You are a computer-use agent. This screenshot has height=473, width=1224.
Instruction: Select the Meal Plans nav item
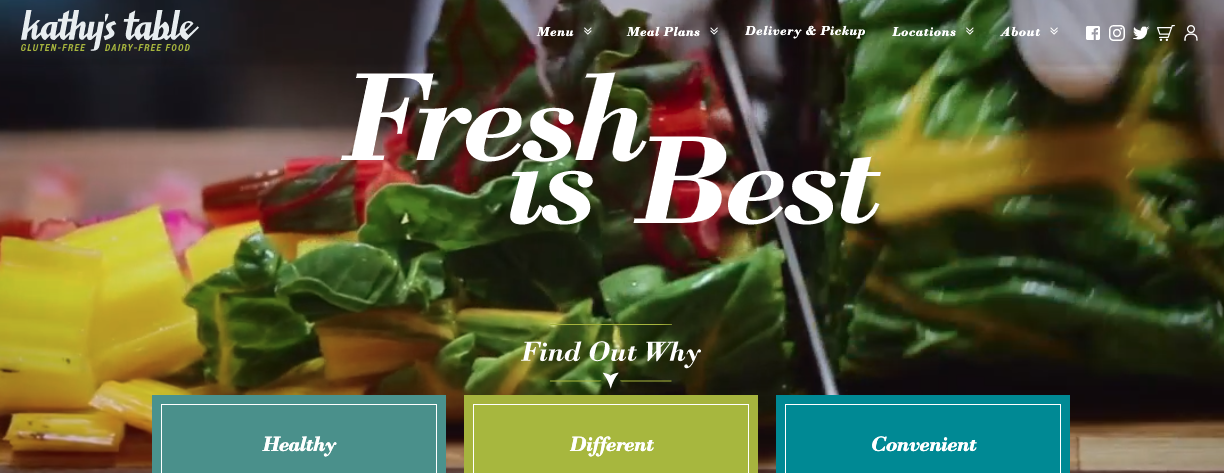click(663, 32)
